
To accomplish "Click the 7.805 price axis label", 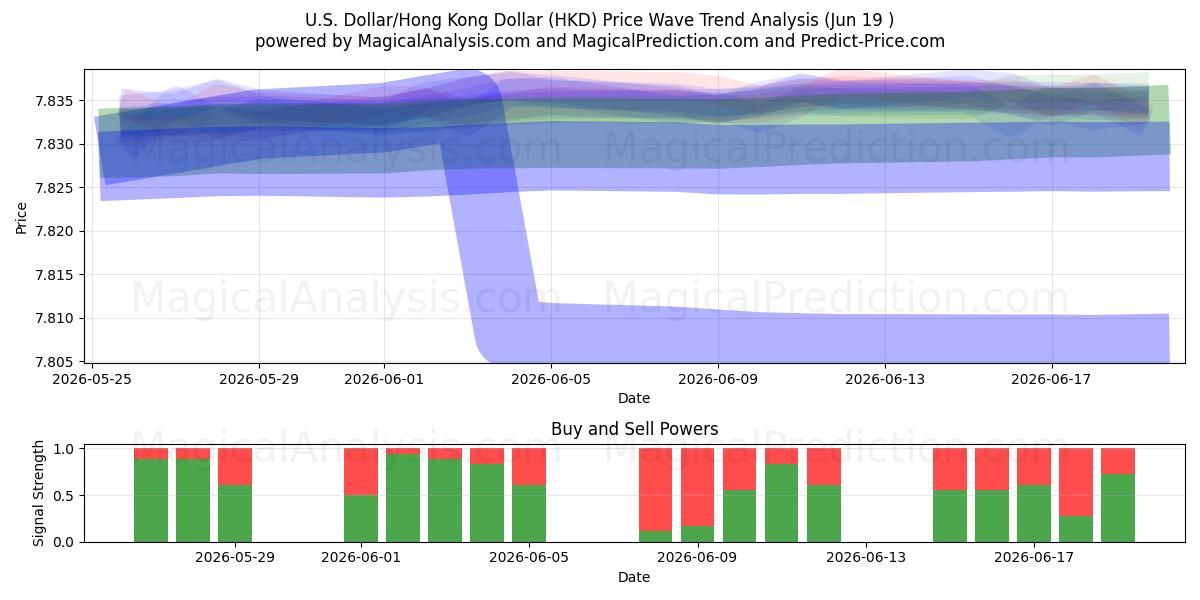I will [x=56, y=362].
